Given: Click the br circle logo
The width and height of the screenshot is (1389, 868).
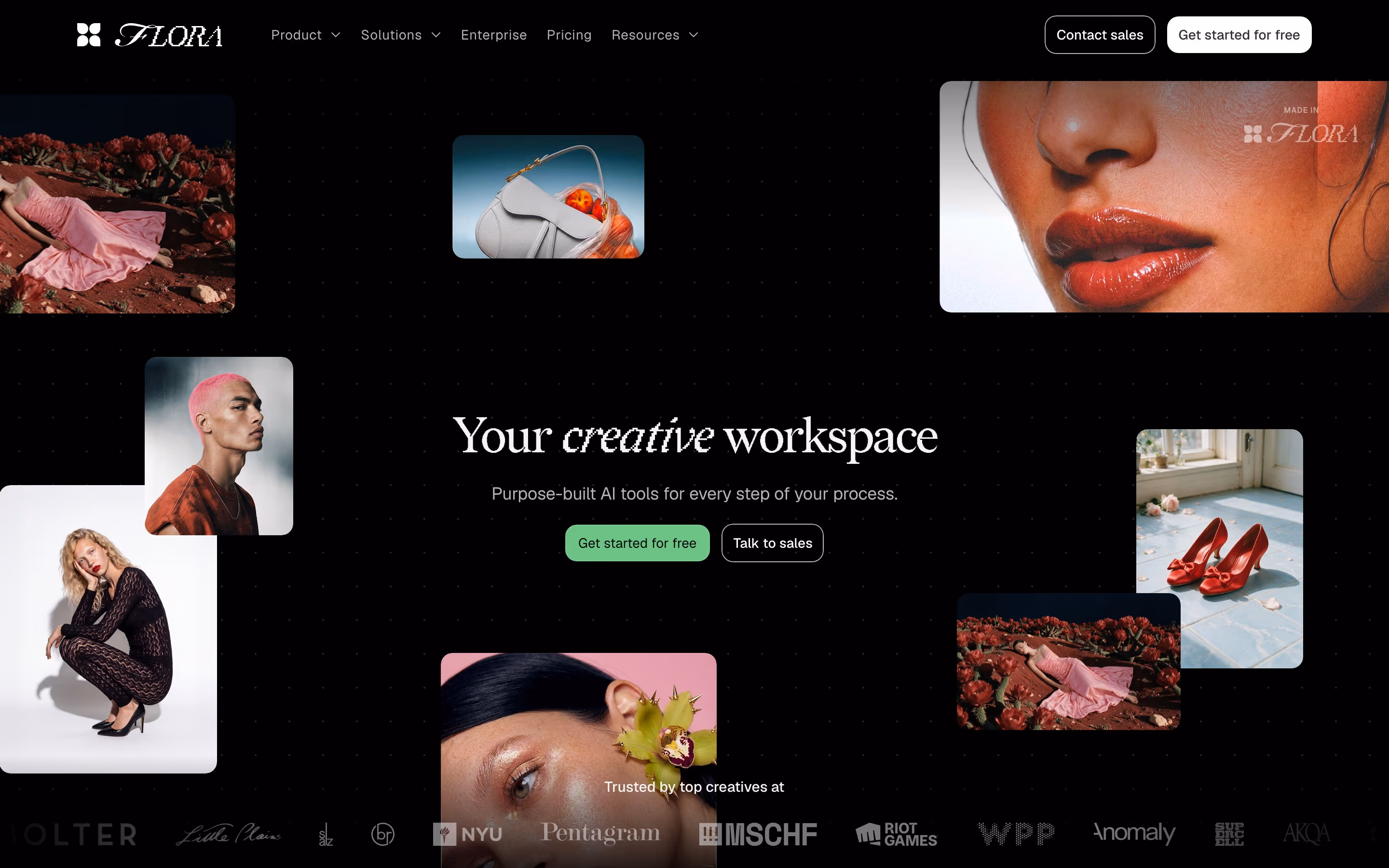Looking at the screenshot, I should coord(383,834).
